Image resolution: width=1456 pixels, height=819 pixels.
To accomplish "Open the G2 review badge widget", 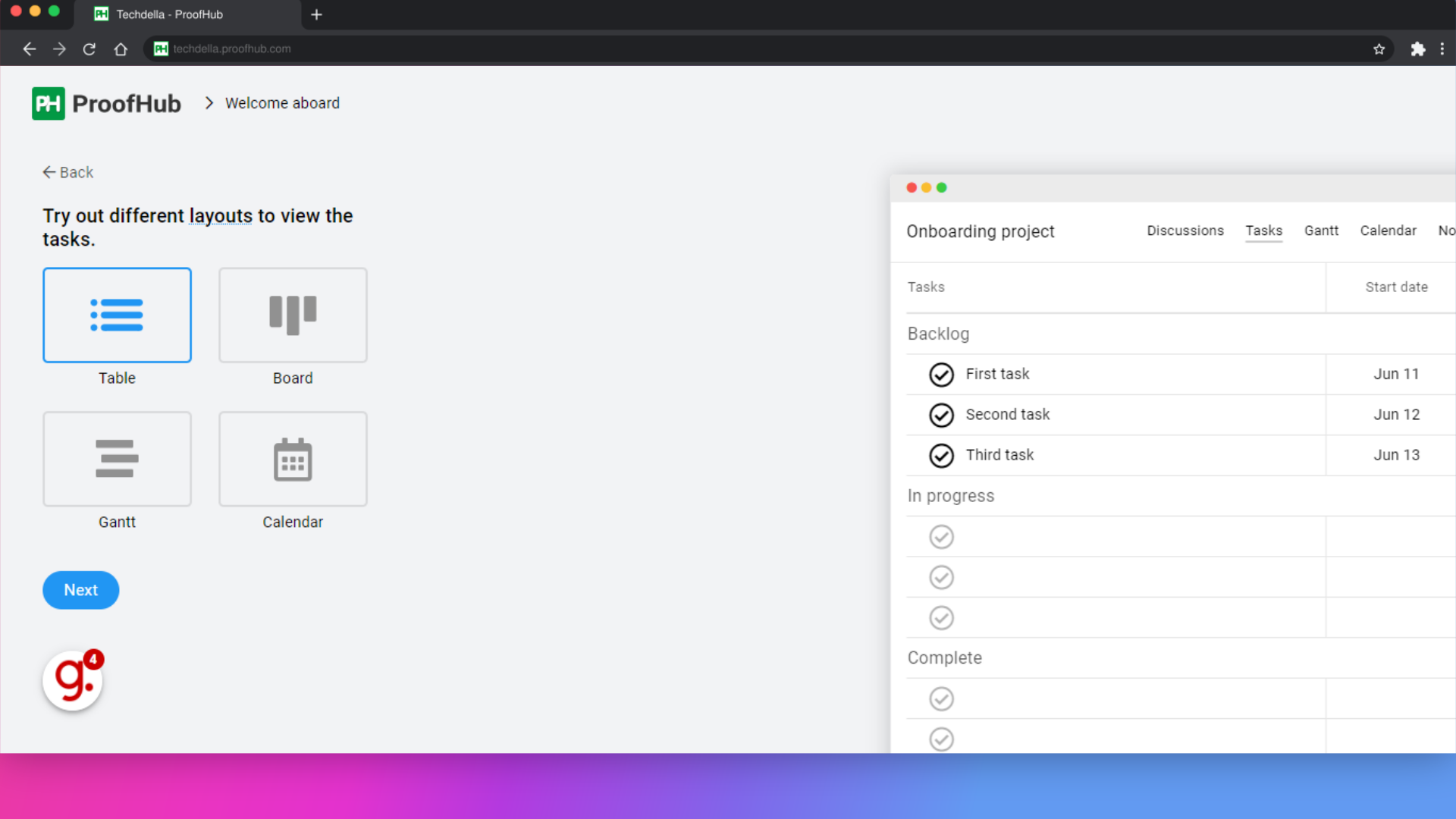I will (x=73, y=680).
